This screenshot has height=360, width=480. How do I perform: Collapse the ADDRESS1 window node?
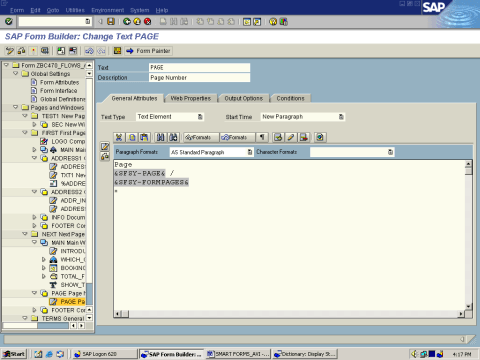34,158
